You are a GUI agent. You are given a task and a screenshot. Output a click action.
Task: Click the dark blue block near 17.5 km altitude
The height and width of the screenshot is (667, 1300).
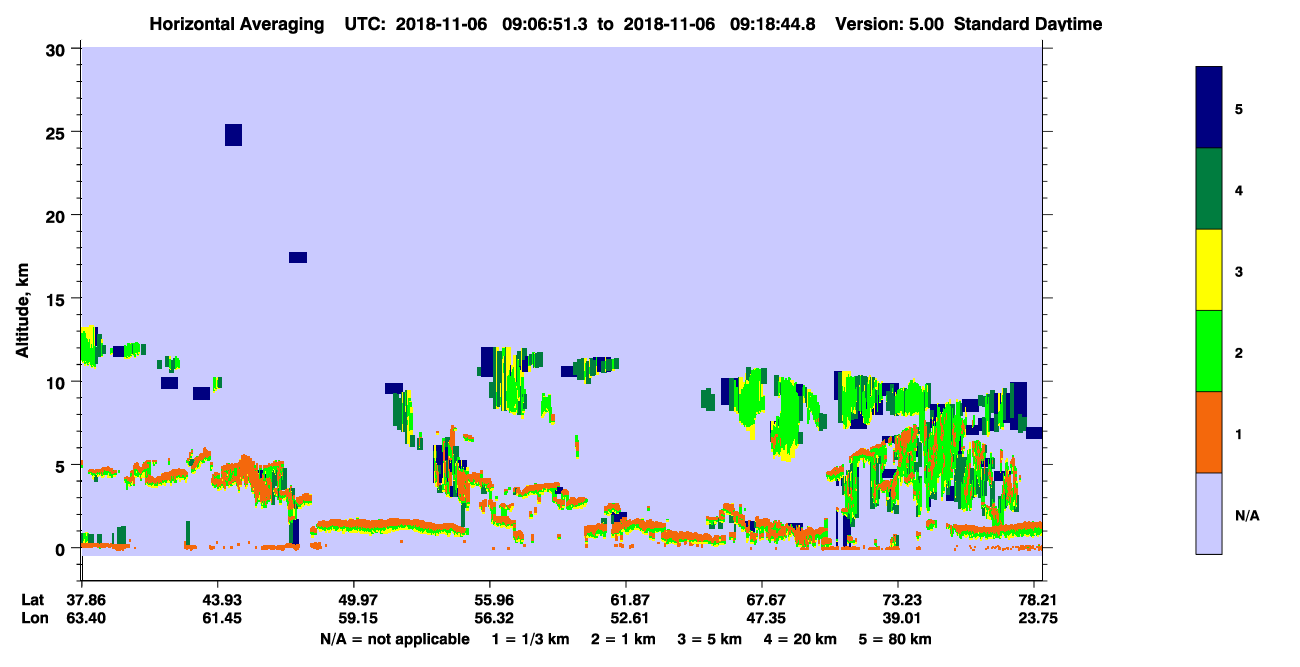(x=298, y=257)
